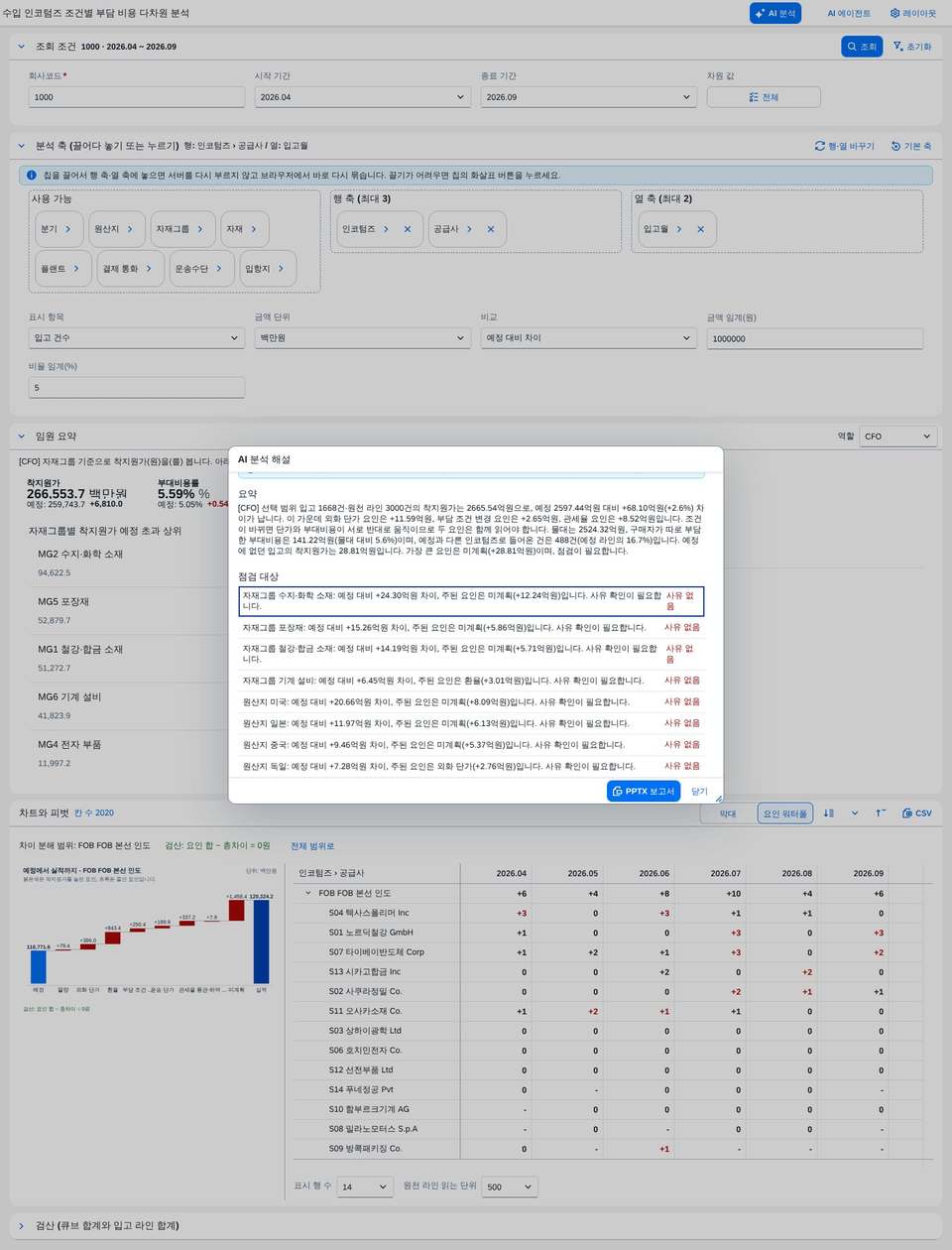Remove the 공급사 chip from row axis
The width and height of the screenshot is (952, 1250).
[491, 229]
